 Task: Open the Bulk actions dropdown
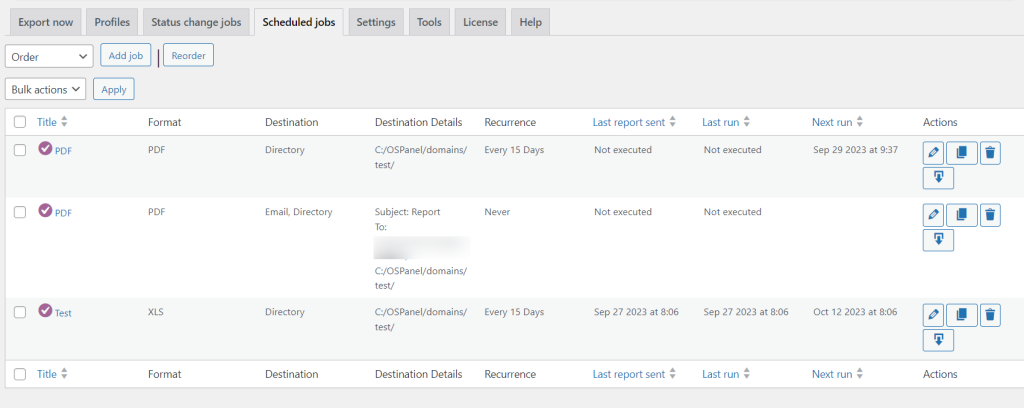pyautogui.click(x=45, y=89)
